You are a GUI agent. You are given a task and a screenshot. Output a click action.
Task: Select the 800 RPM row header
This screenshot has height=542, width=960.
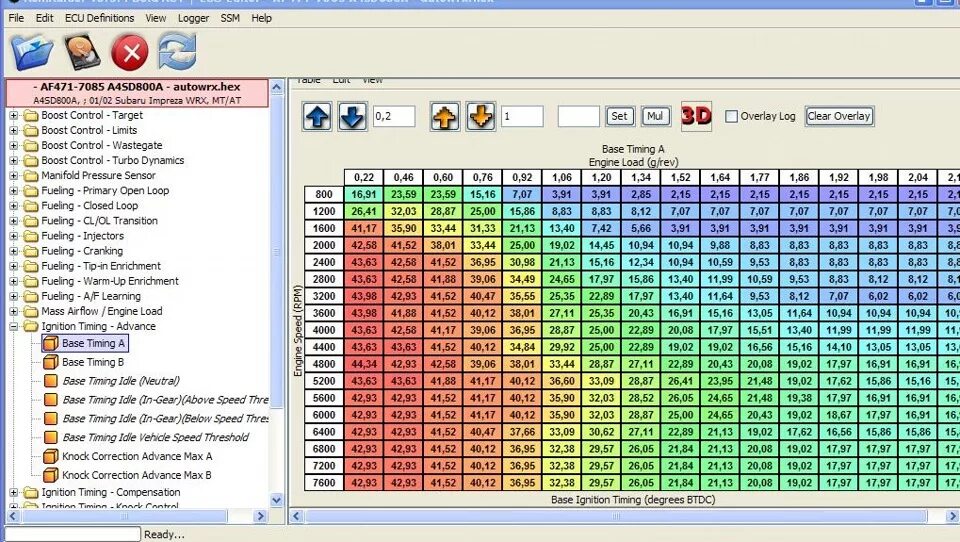324,194
